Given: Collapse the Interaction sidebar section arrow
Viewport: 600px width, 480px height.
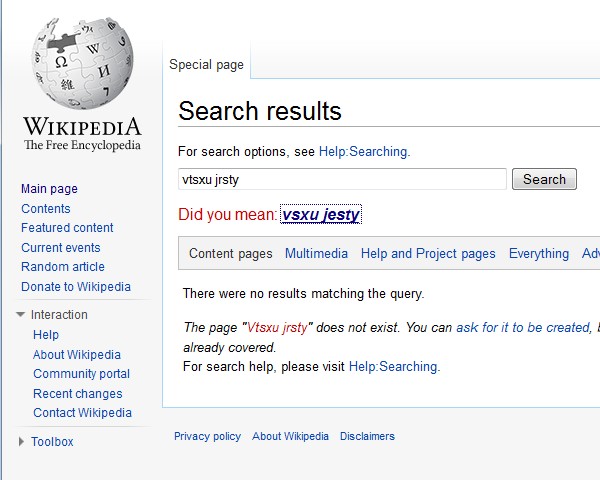Looking at the screenshot, I should [20, 315].
